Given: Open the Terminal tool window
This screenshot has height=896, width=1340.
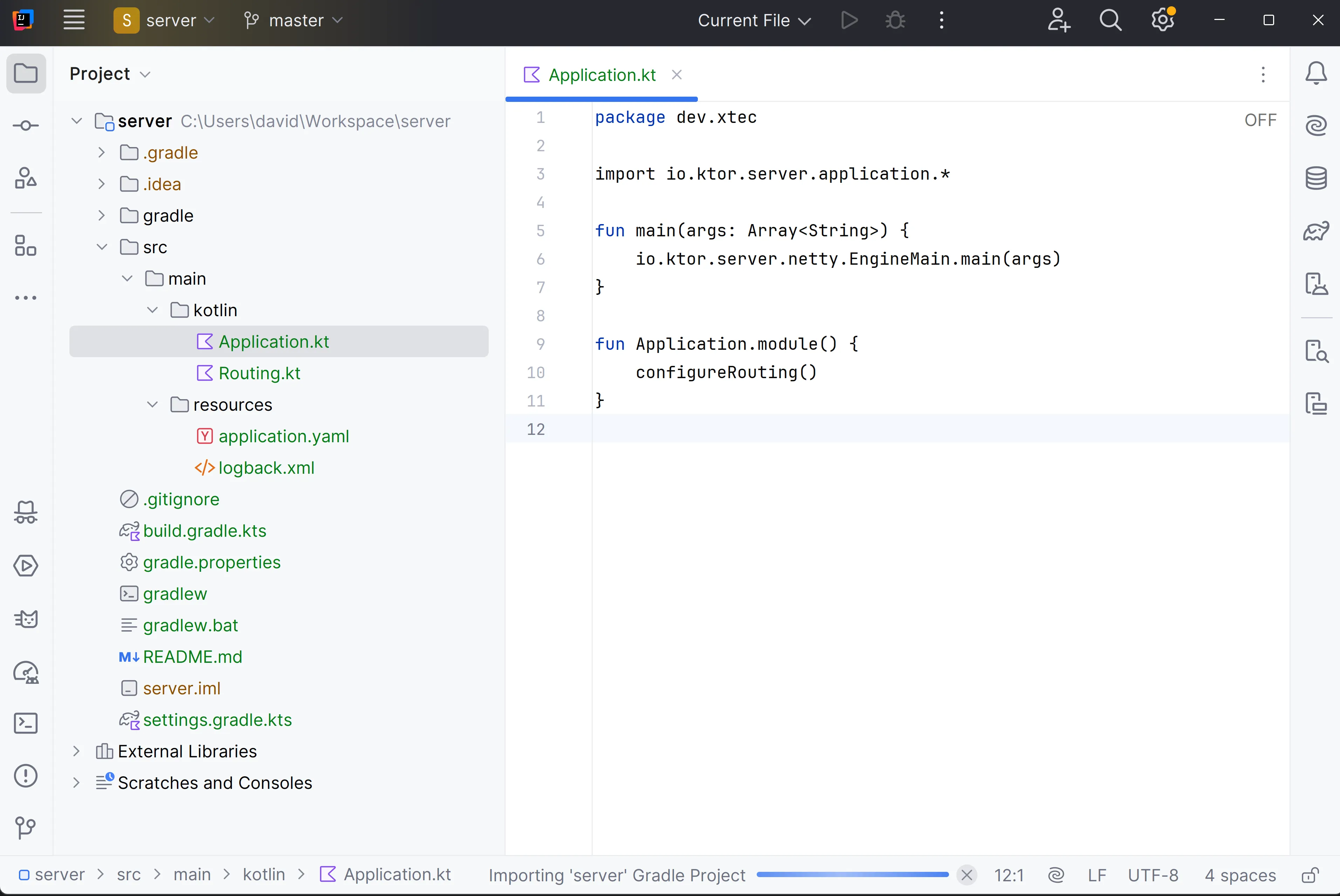Looking at the screenshot, I should [x=26, y=723].
